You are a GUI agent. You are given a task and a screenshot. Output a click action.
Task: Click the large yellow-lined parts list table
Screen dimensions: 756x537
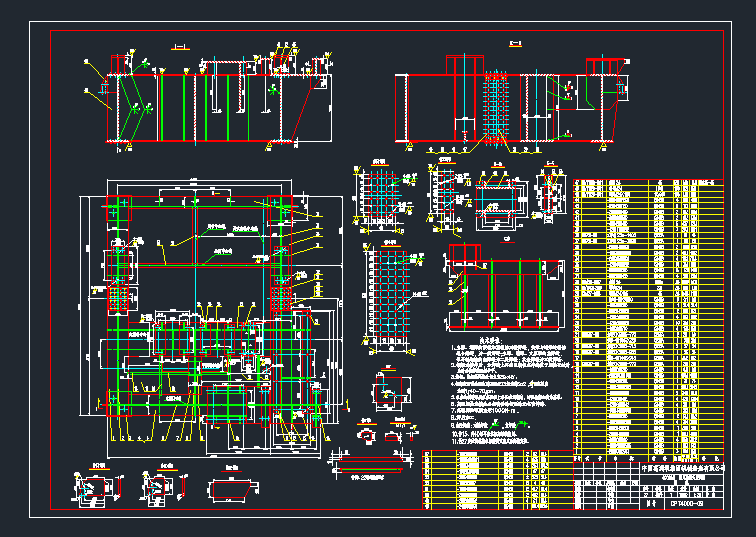[648, 321]
